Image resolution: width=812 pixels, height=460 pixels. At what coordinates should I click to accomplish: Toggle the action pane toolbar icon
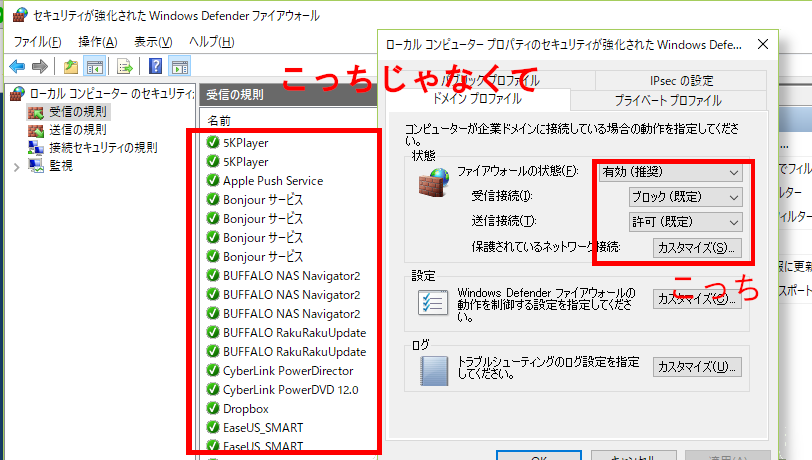tap(180, 66)
